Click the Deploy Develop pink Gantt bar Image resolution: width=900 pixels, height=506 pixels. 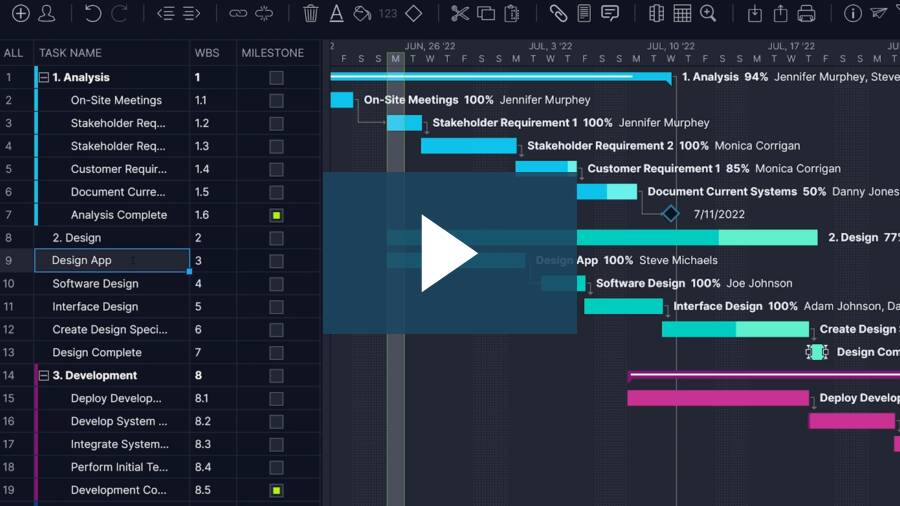point(718,398)
